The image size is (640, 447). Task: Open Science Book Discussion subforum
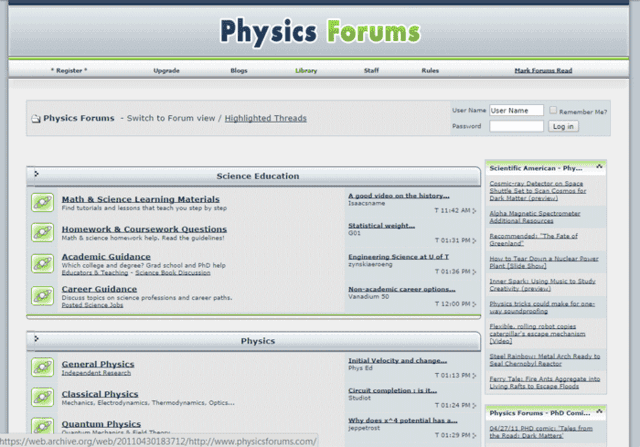point(173,273)
